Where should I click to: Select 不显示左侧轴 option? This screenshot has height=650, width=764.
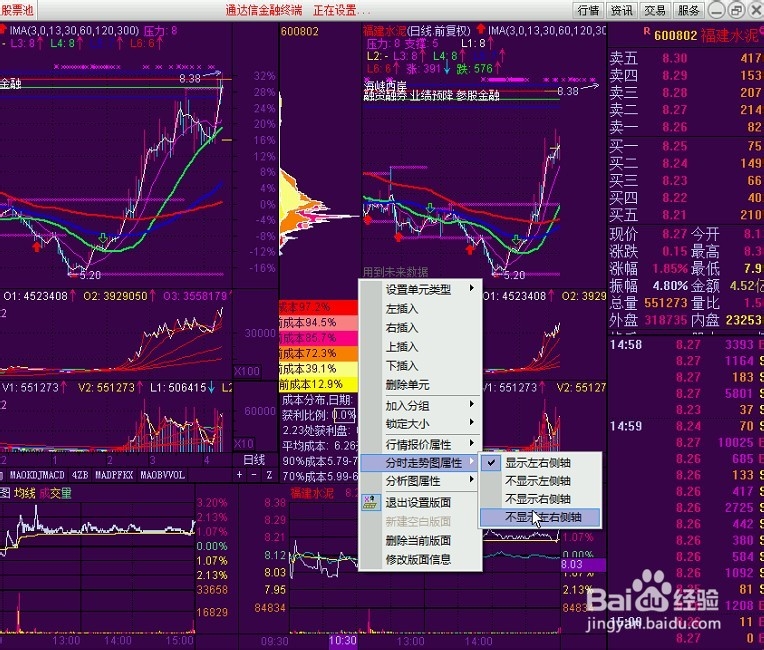click(540, 481)
